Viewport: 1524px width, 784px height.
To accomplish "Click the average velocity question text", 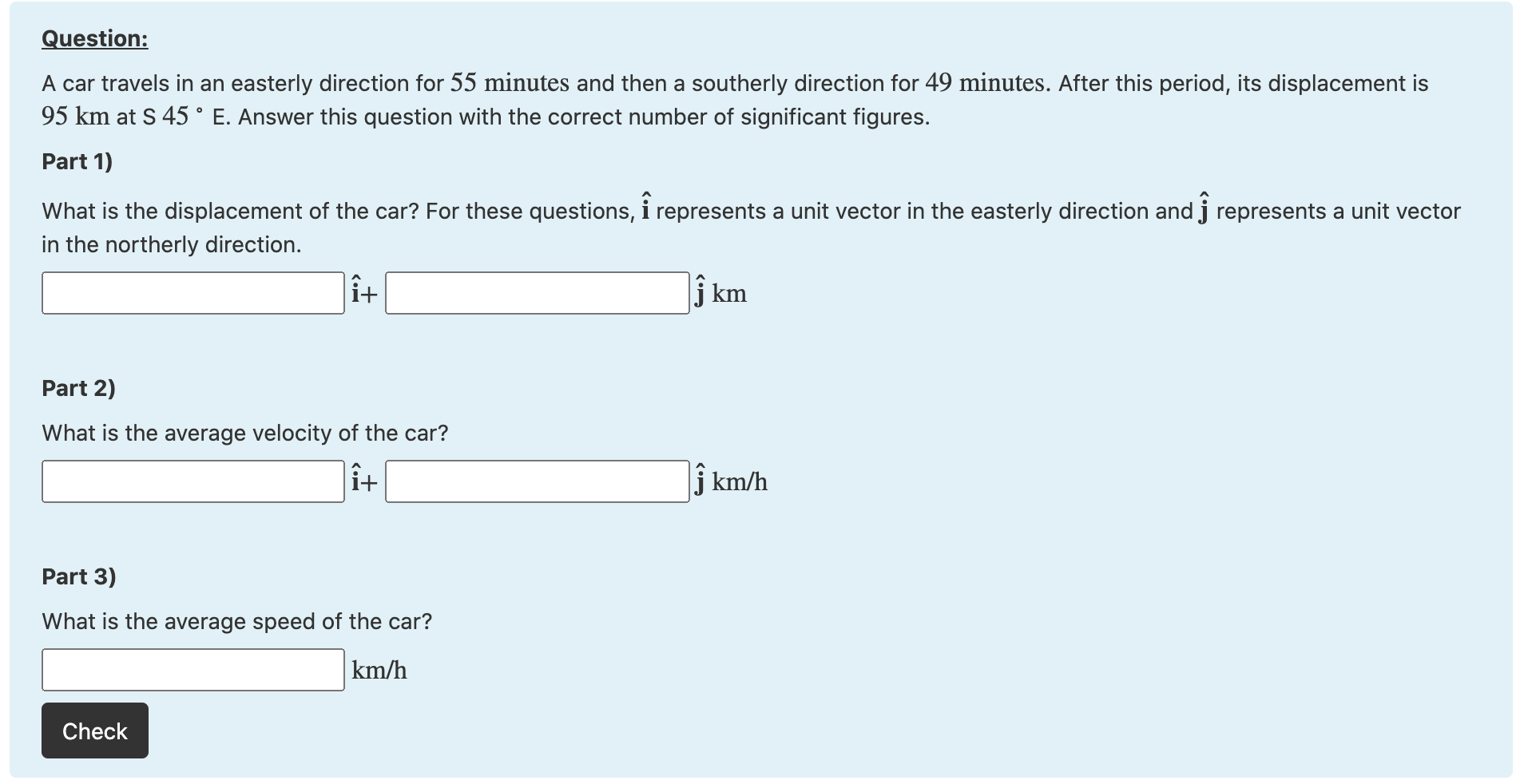I will (244, 433).
